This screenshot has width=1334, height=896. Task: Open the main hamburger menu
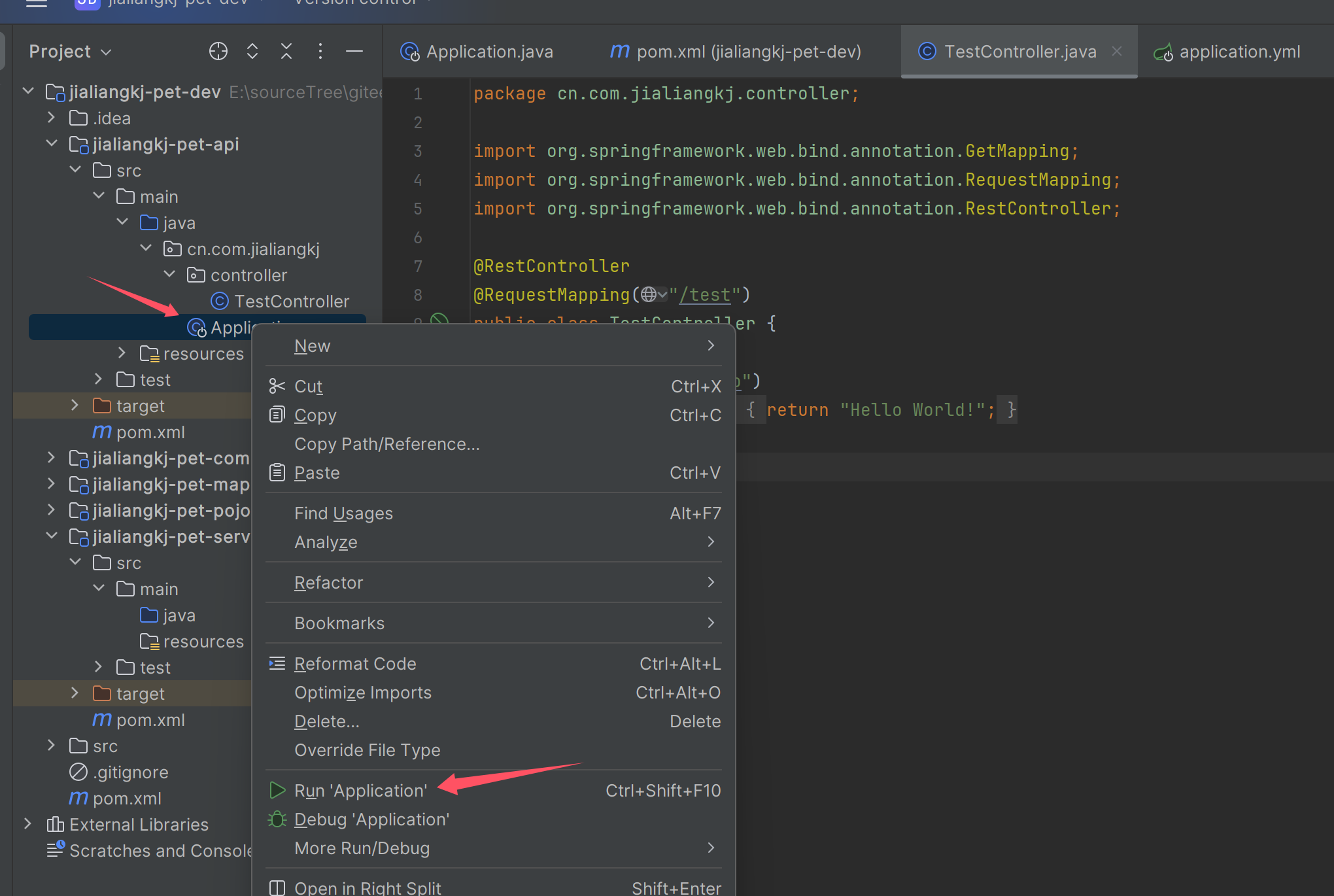[37, 3]
